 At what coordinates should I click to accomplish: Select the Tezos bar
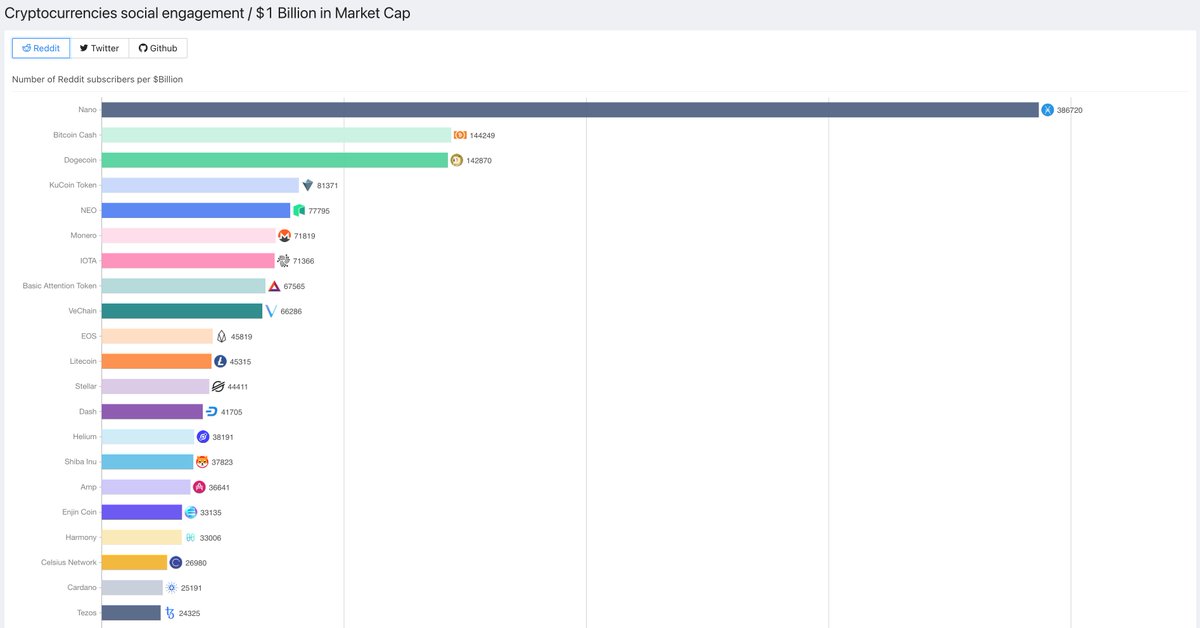click(131, 613)
